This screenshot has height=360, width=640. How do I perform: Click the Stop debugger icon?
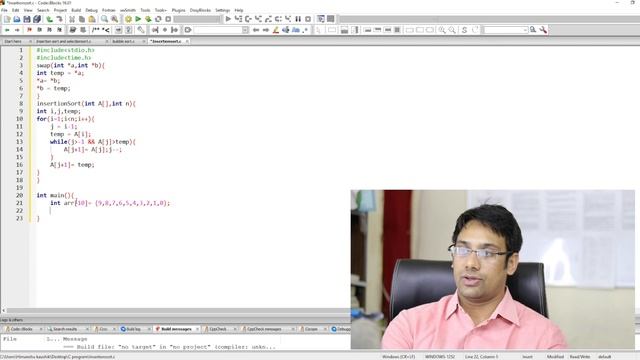308,19
